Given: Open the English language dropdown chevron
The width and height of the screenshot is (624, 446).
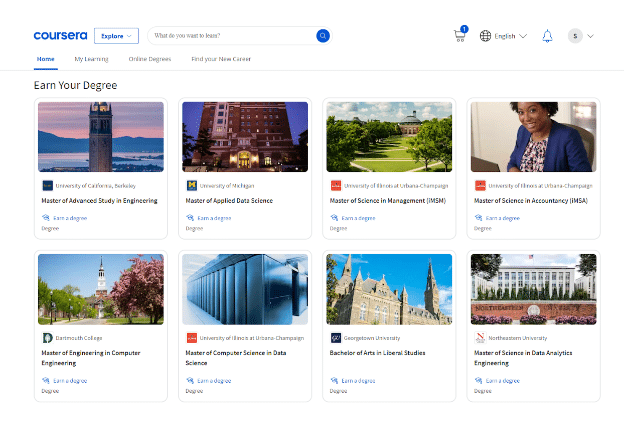Looking at the screenshot, I should [x=523, y=36].
